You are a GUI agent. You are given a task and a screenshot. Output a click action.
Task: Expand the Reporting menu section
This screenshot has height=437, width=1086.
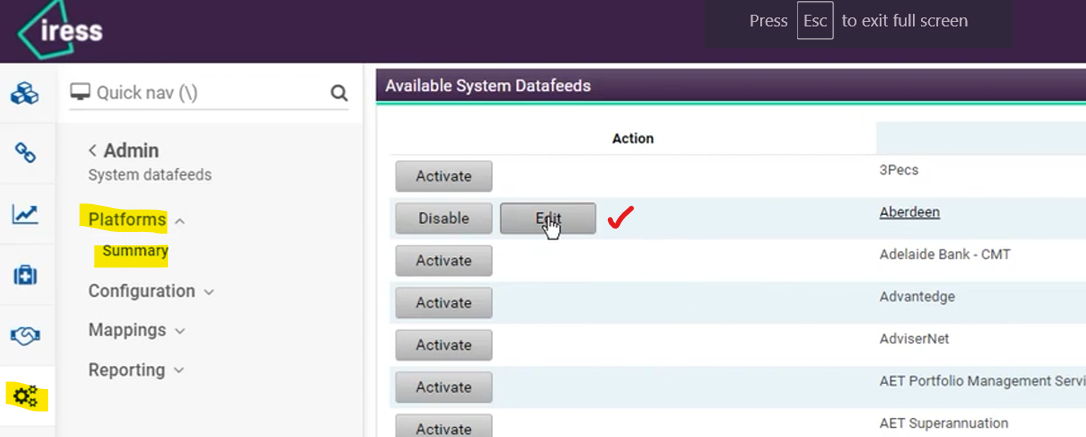coord(136,370)
